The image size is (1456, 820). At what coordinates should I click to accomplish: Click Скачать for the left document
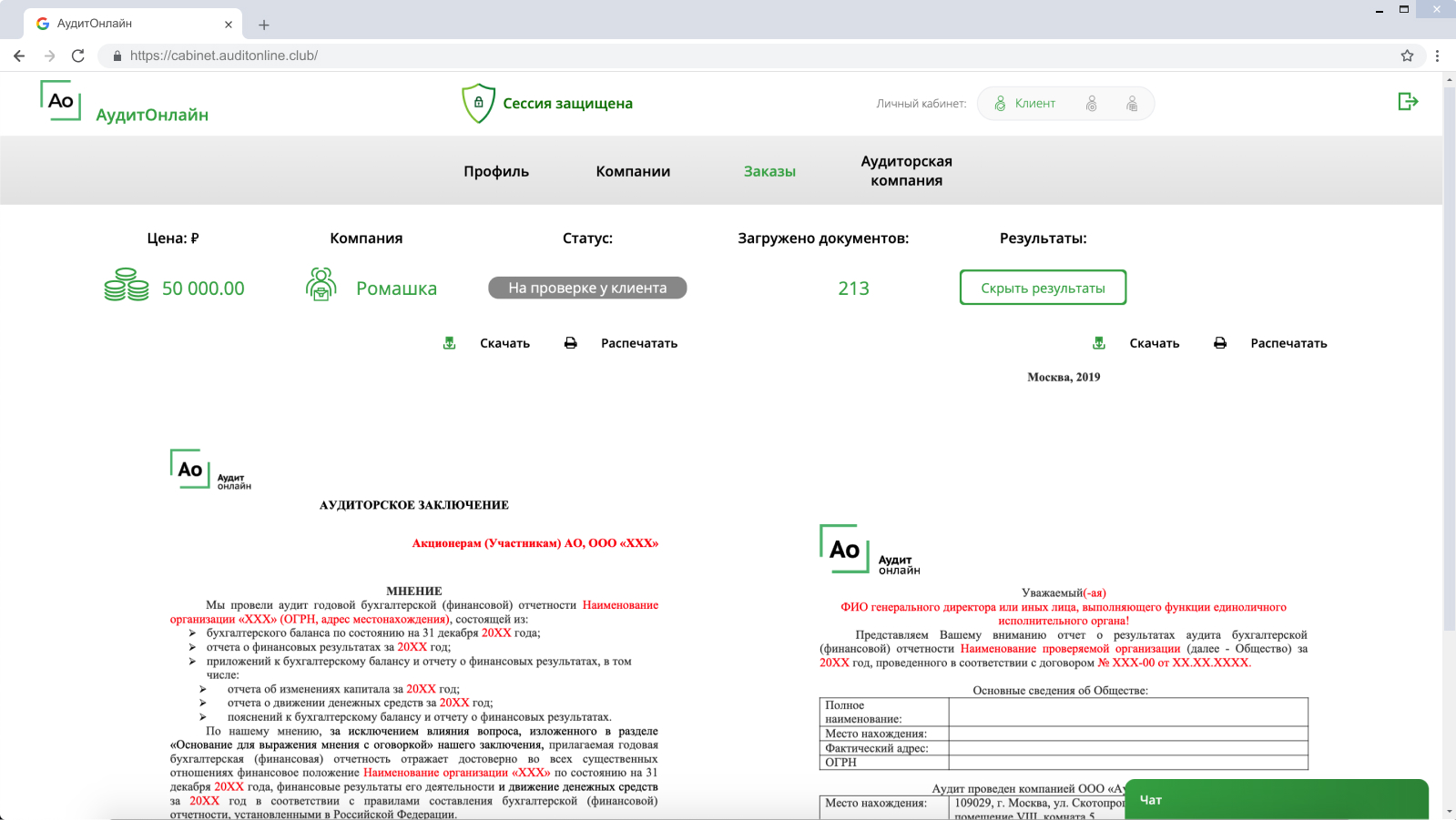504,343
